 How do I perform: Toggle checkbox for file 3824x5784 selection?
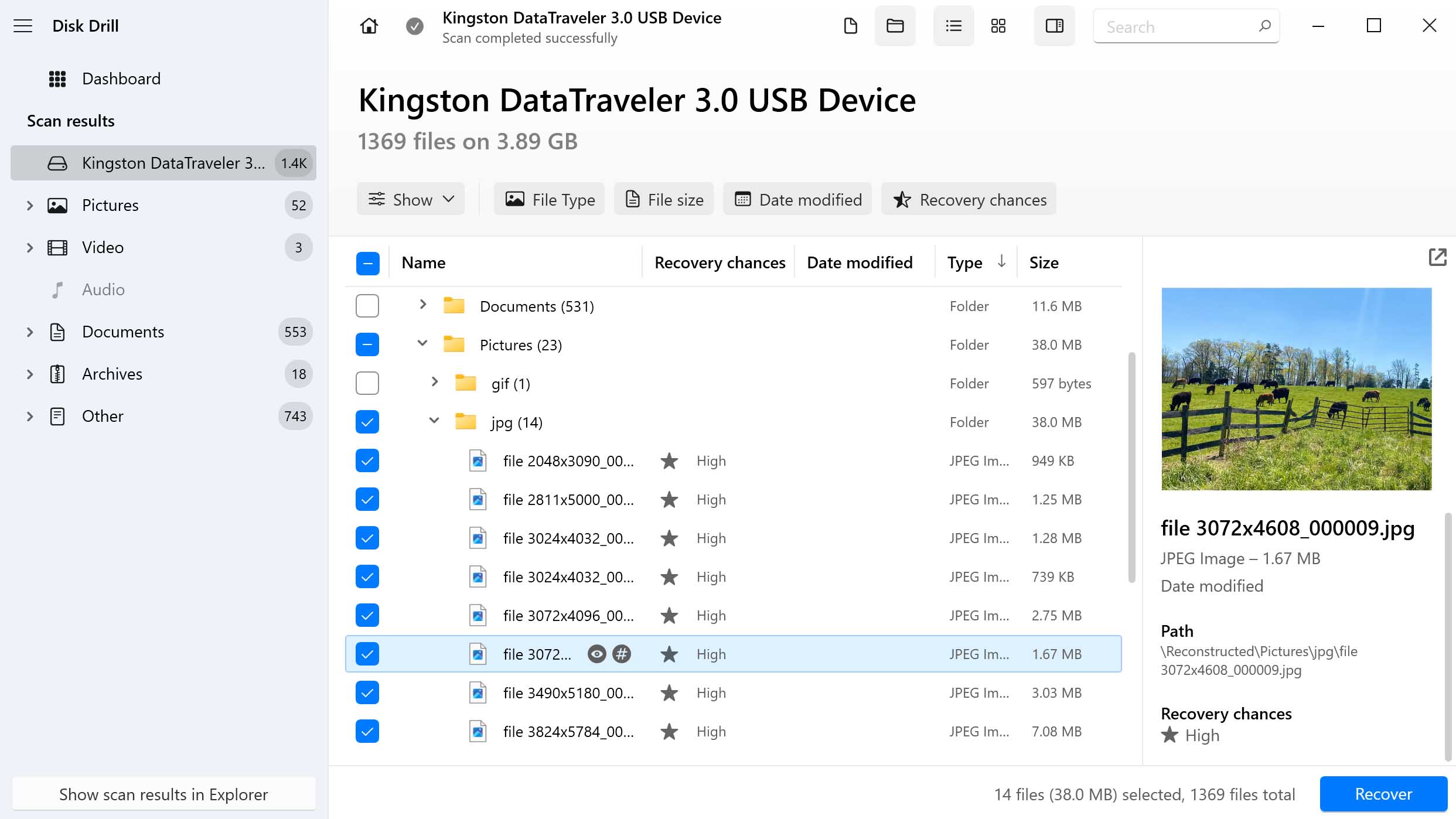[x=367, y=731]
